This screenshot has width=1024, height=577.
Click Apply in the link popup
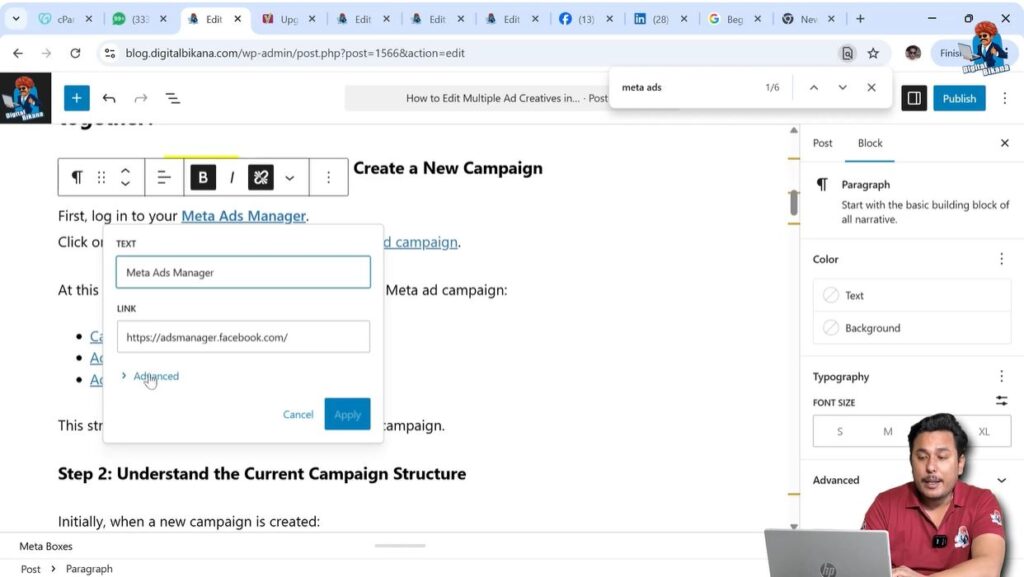coord(347,413)
